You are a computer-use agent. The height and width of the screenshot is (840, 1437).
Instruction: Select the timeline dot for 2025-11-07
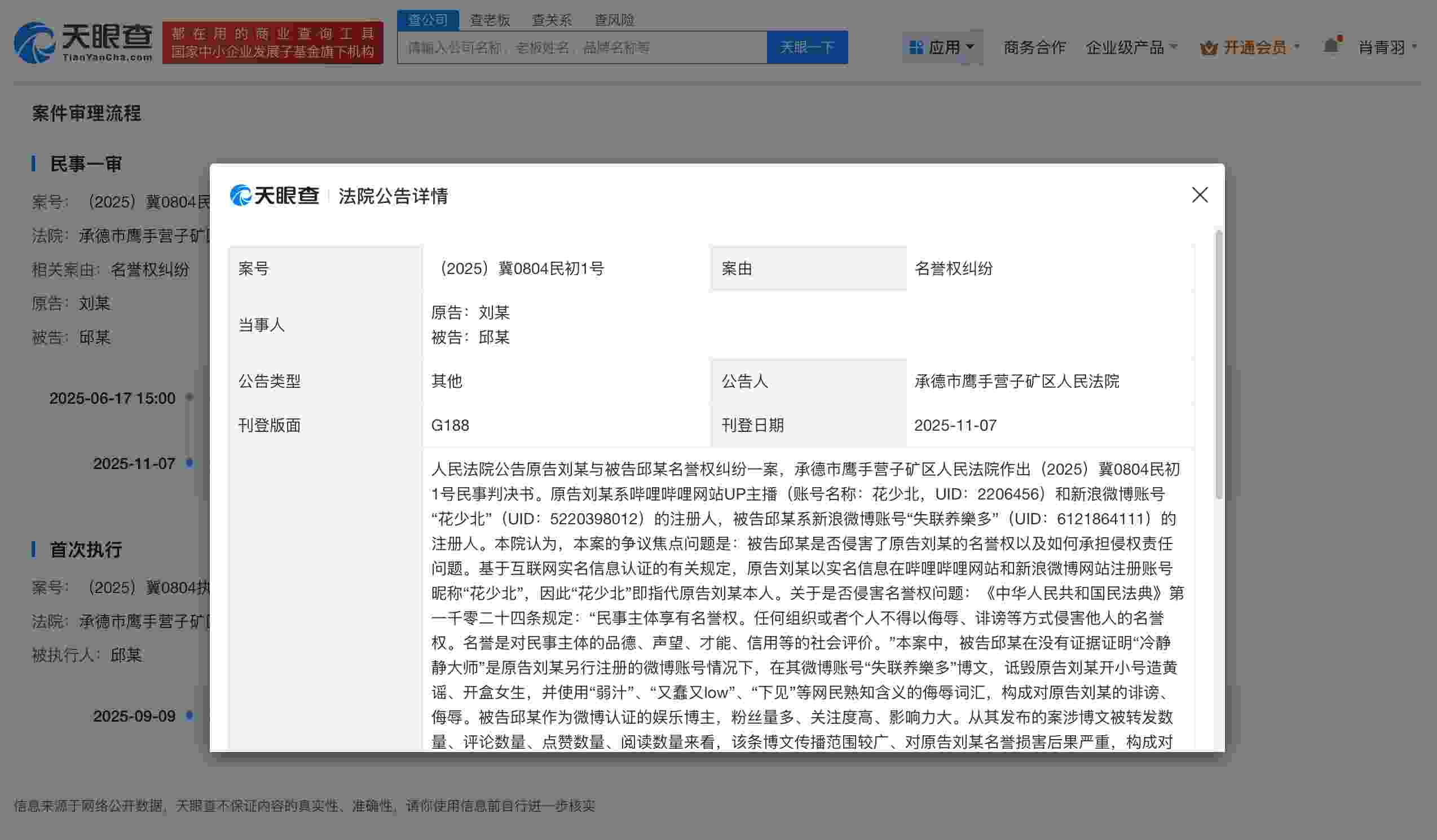188,464
